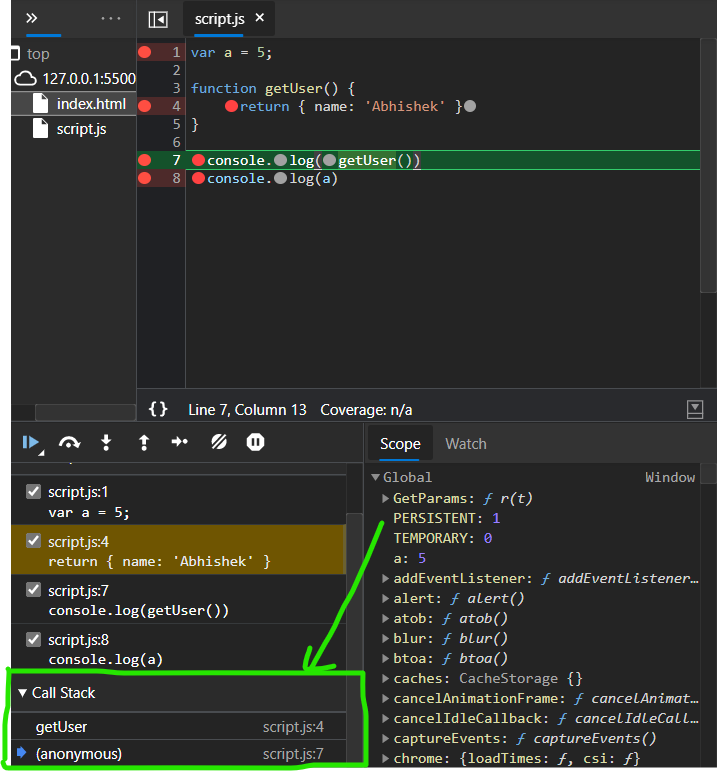Expand the atob function entry
The image size is (717, 771).
point(386,619)
